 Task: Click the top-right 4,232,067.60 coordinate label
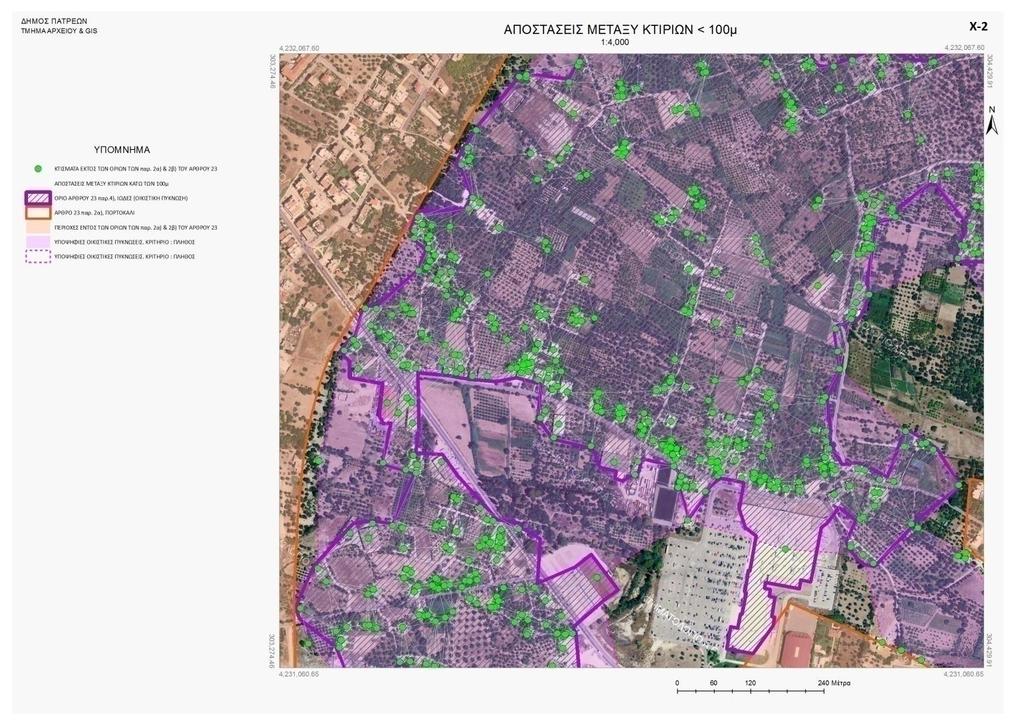tap(964, 48)
